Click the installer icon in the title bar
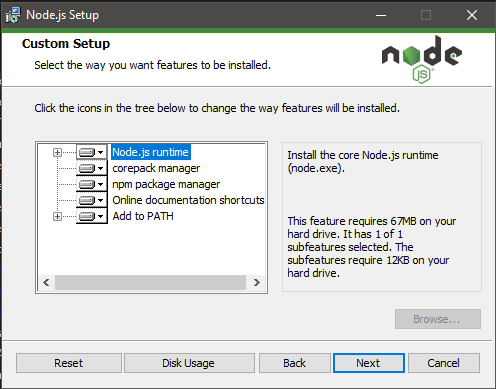 point(13,15)
